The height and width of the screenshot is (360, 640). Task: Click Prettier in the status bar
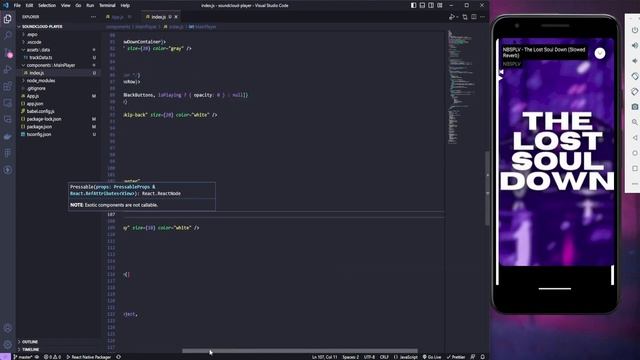[456, 357]
